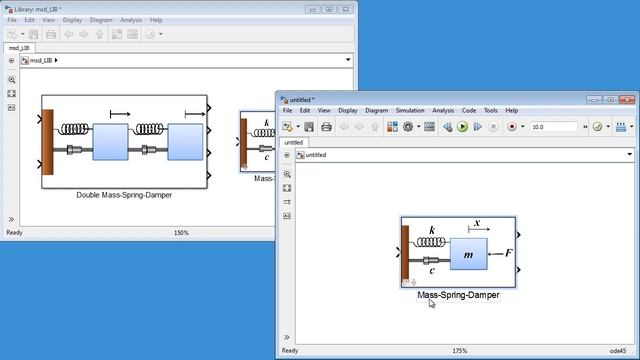Click the Mass-Spring-Damper label under the block

tap(458, 295)
